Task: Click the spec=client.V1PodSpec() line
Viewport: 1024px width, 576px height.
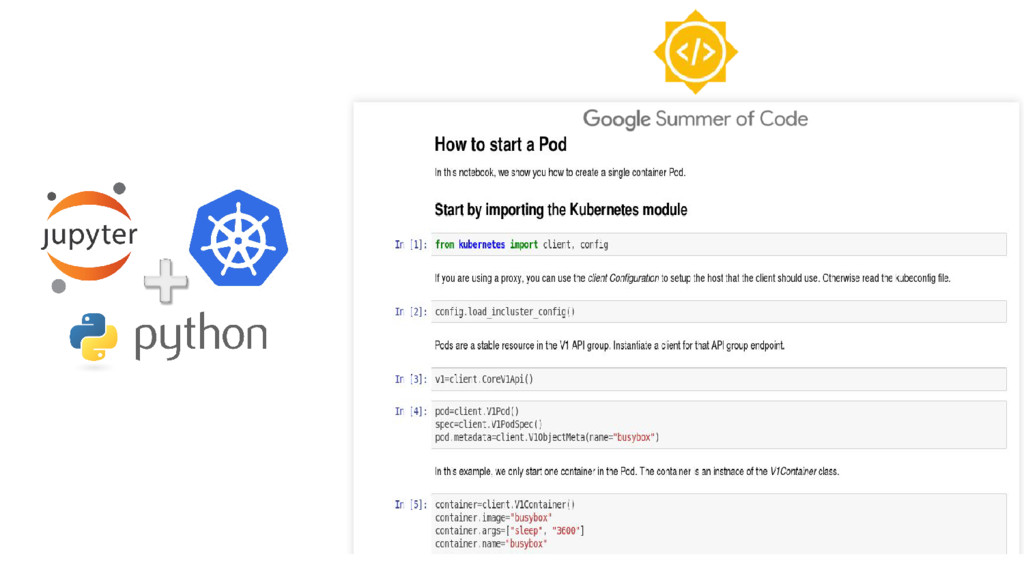Action: [488, 424]
